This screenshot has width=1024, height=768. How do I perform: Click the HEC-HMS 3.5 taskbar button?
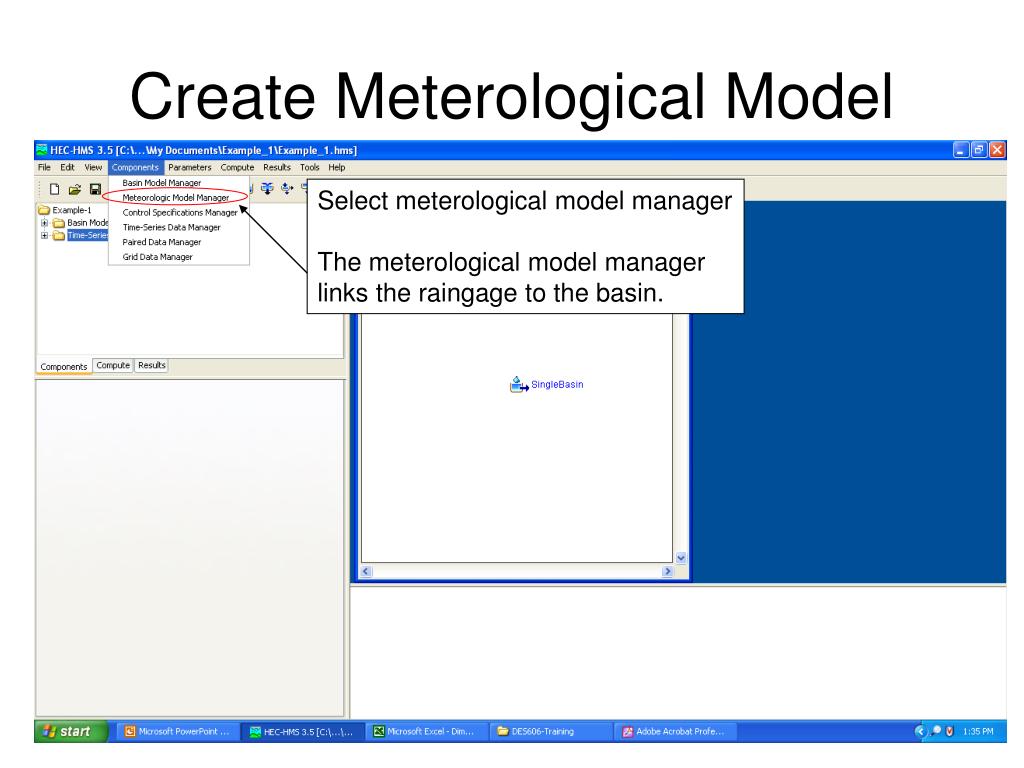302,732
